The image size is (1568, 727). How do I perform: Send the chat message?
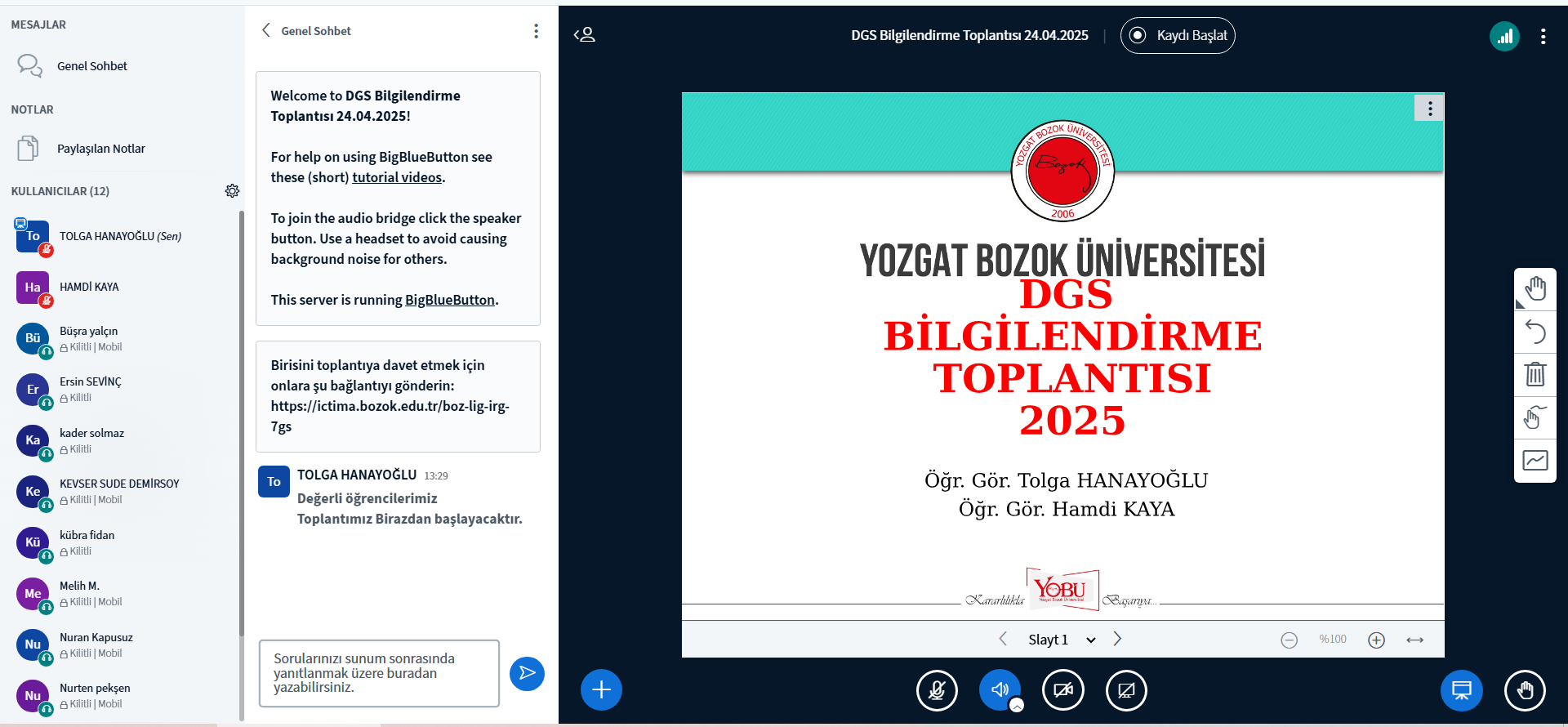pyautogui.click(x=527, y=673)
